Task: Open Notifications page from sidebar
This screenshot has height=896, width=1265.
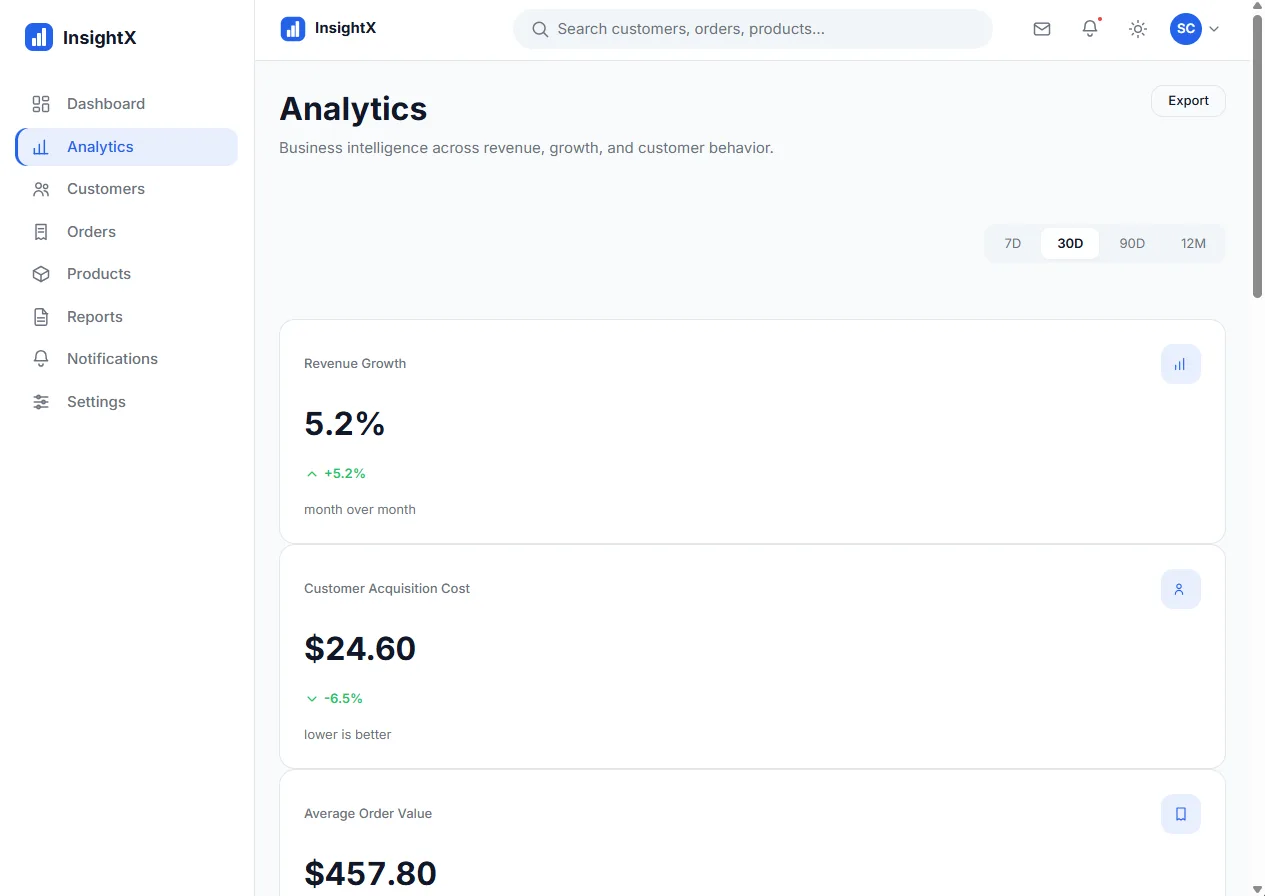Action: (x=127, y=359)
